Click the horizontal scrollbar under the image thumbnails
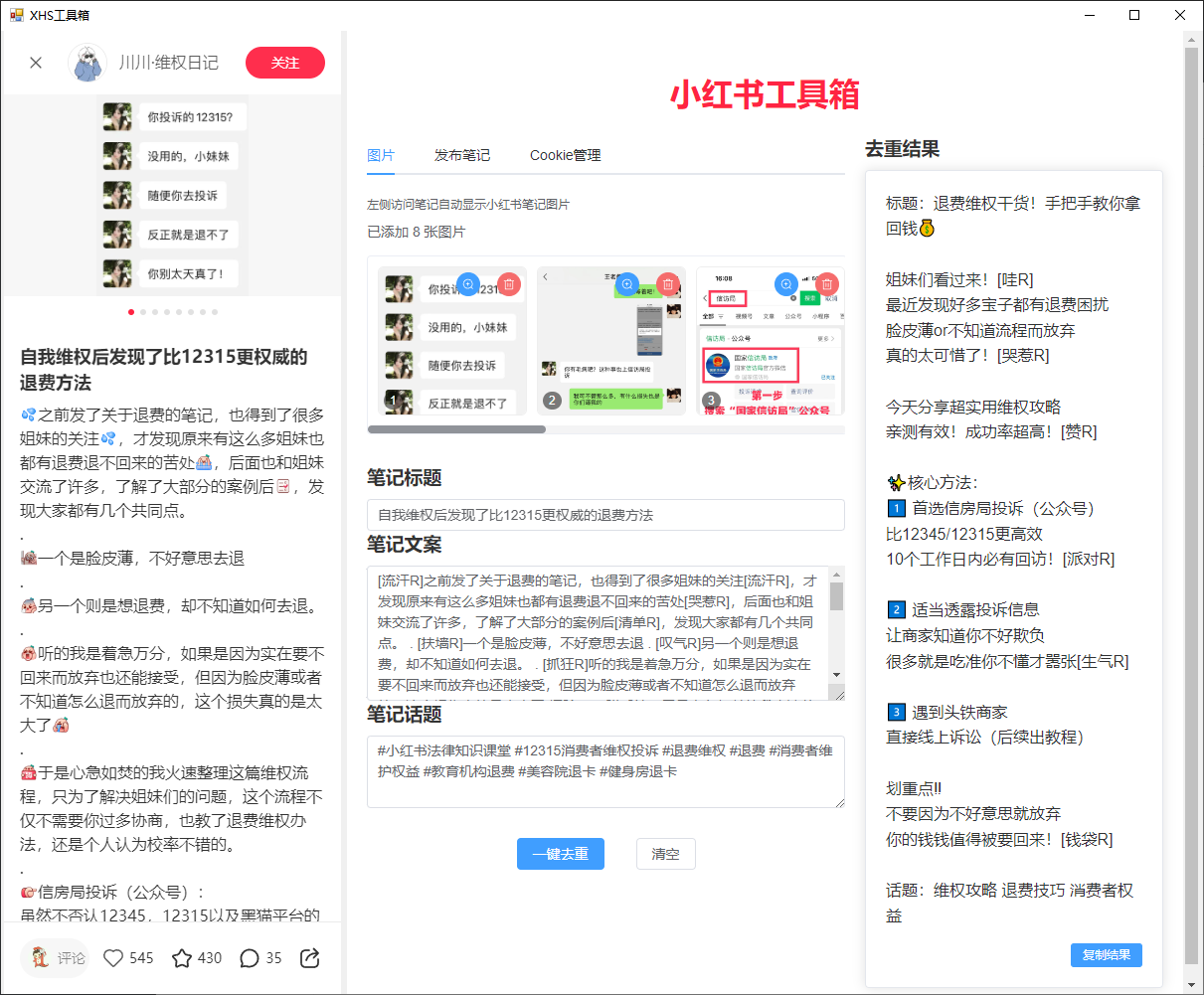This screenshot has width=1204, height=995. (x=457, y=429)
